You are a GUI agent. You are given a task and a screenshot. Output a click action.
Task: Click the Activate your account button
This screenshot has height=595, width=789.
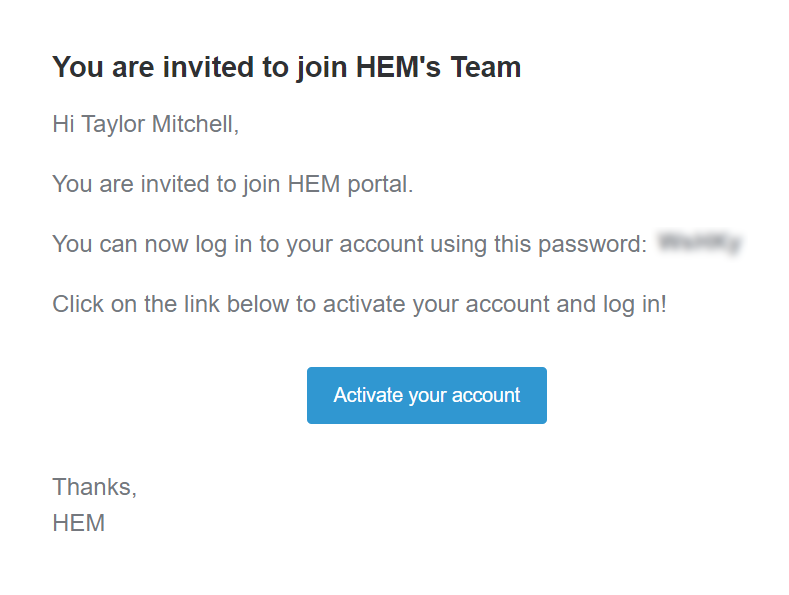coord(427,395)
